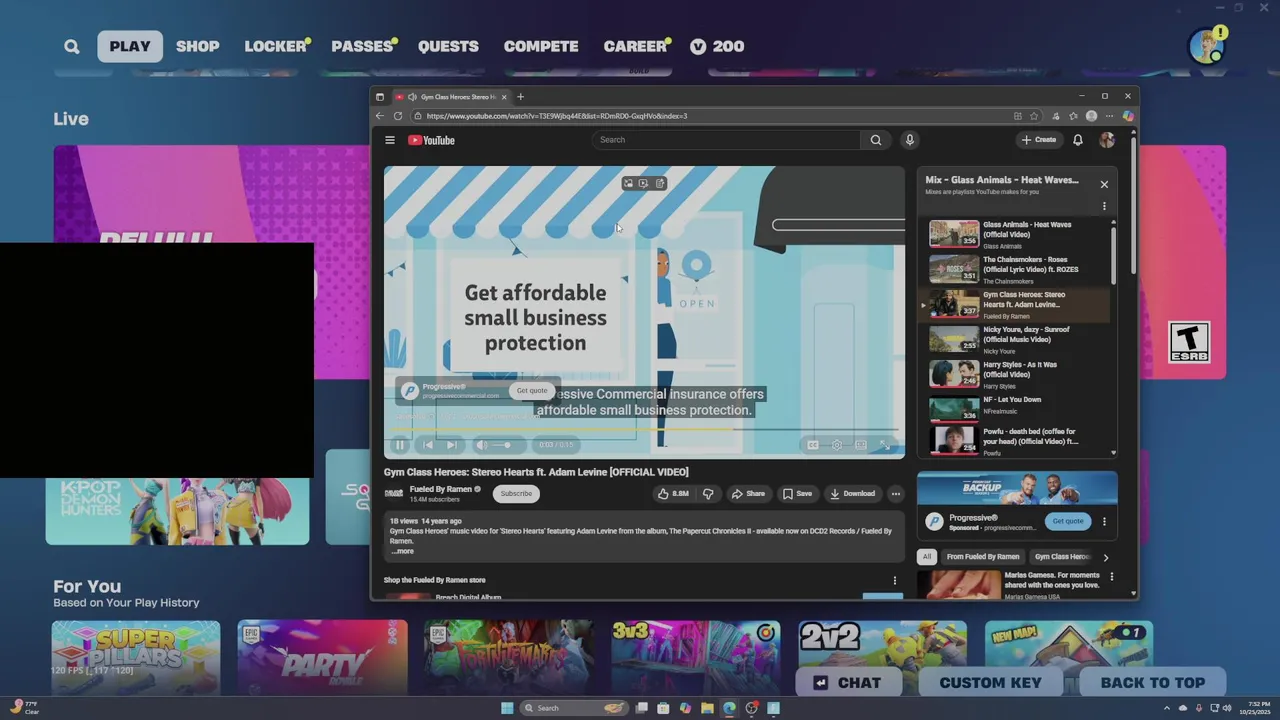Open YouTube notifications bell
Image resolution: width=1280 pixels, height=720 pixels.
coord(1078,140)
